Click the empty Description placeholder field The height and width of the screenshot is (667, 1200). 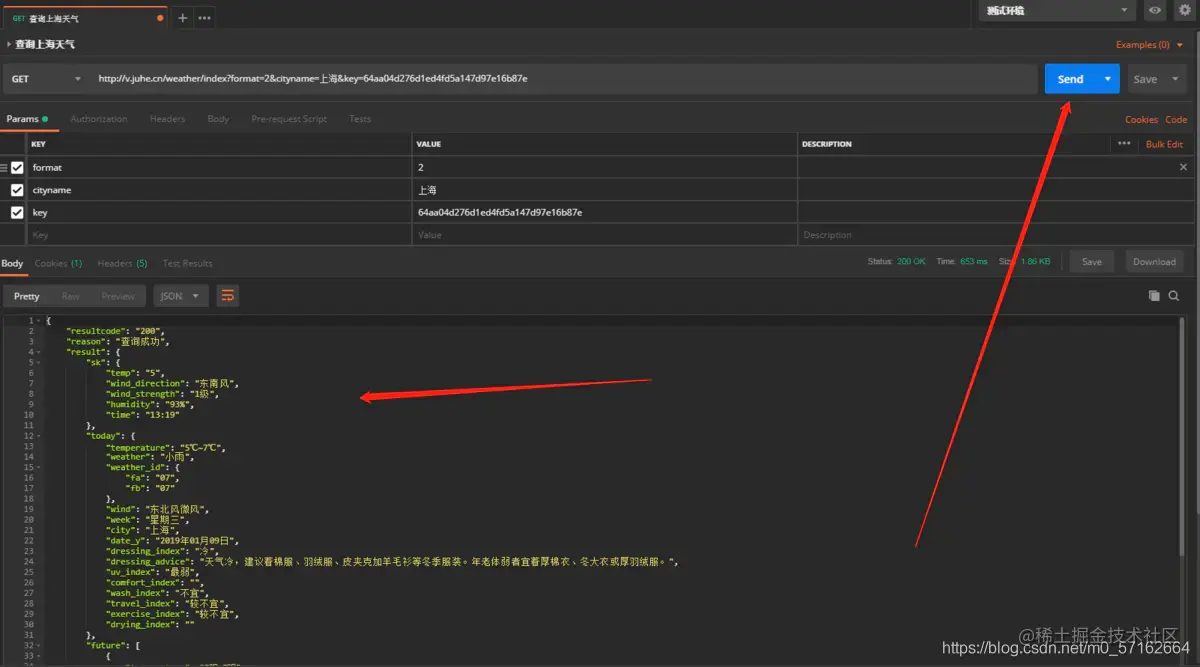996,235
